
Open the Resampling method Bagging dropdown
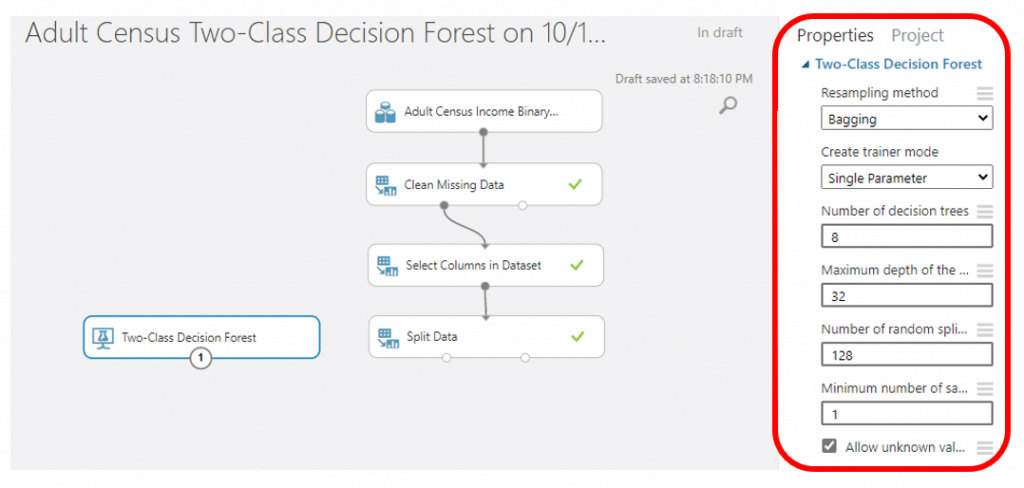point(906,120)
